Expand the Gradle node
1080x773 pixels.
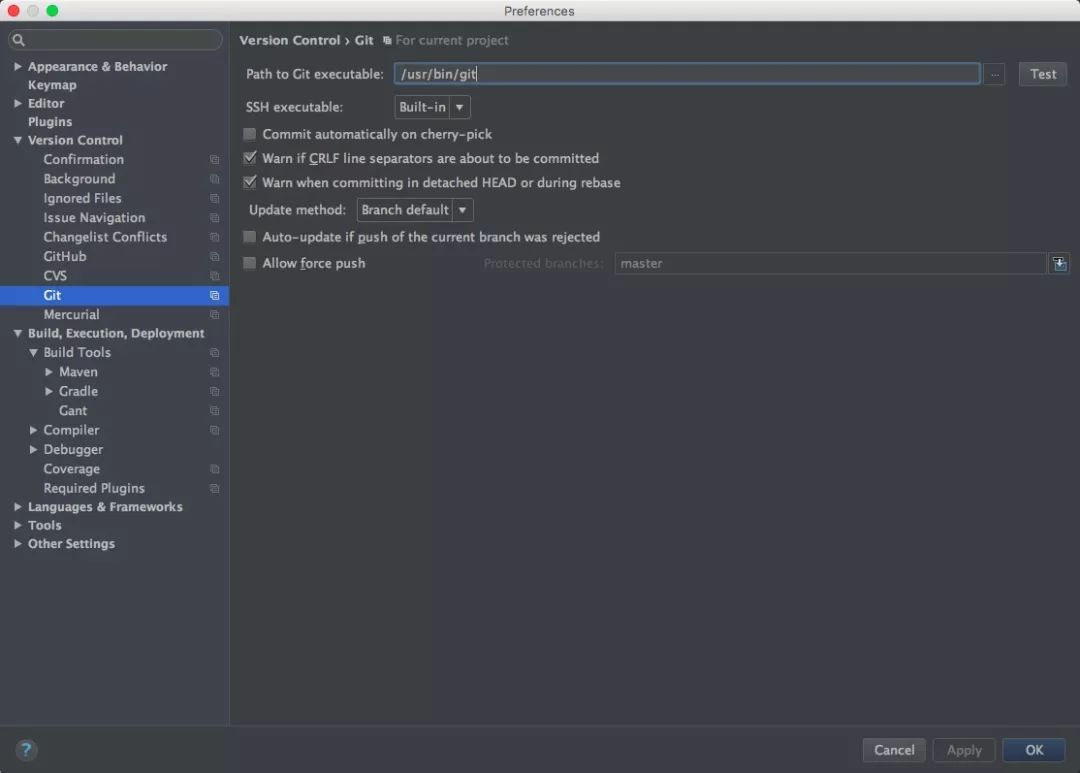49,391
